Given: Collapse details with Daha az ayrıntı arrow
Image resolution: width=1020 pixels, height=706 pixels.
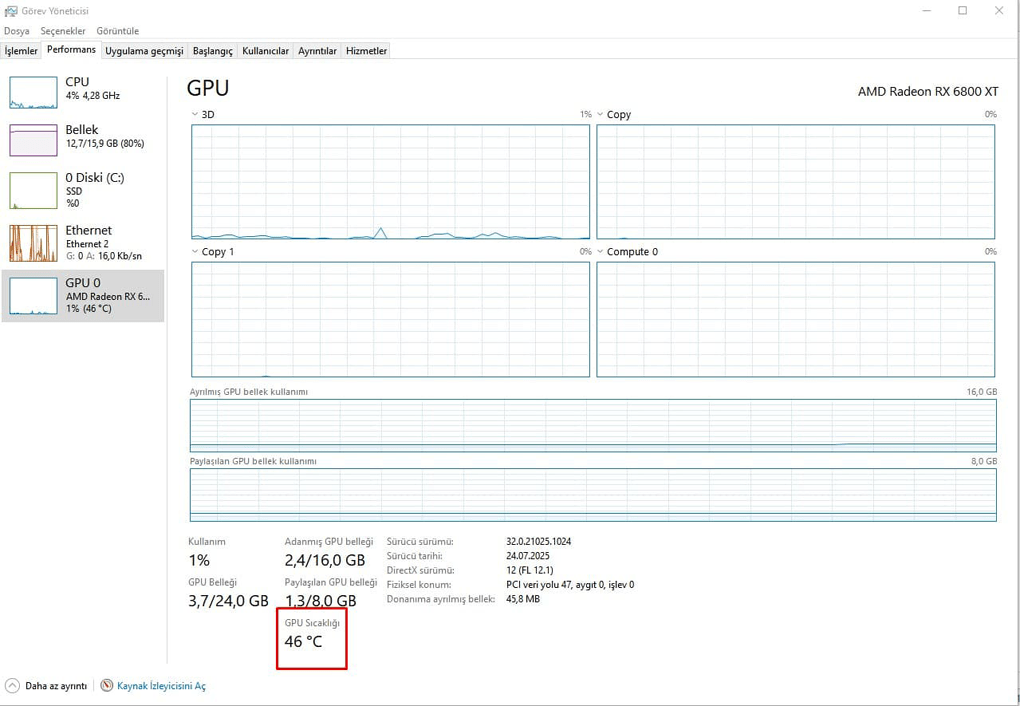Looking at the screenshot, I should pos(12,686).
